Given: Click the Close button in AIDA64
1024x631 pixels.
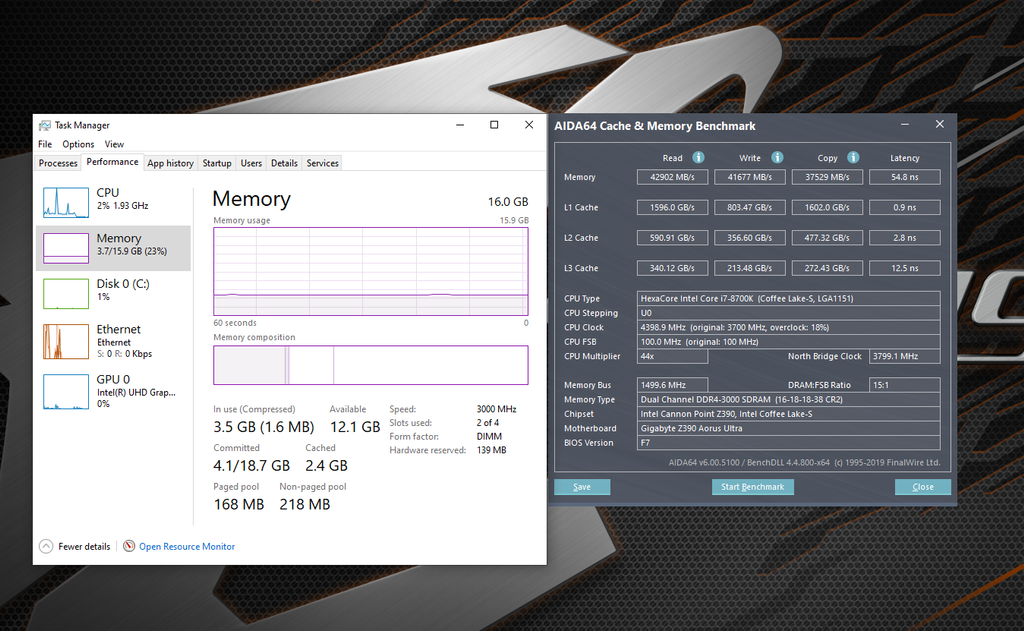Looking at the screenshot, I should pos(923,487).
